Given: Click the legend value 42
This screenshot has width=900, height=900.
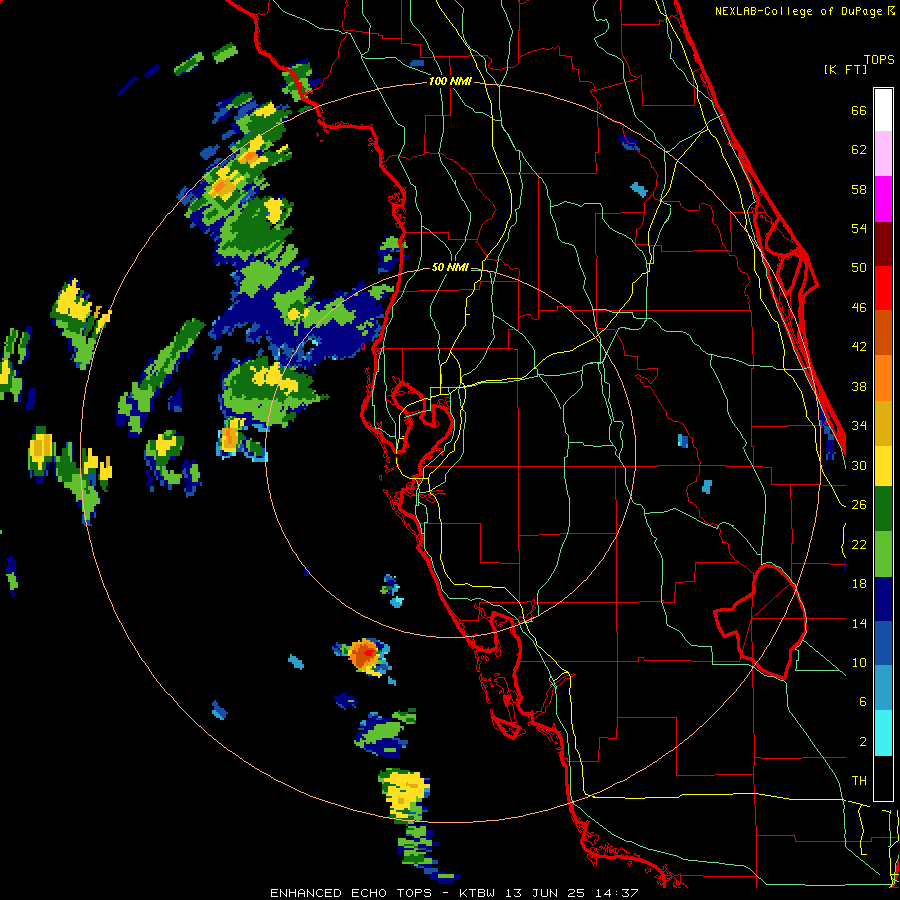Looking at the screenshot, I should (859, 347).
